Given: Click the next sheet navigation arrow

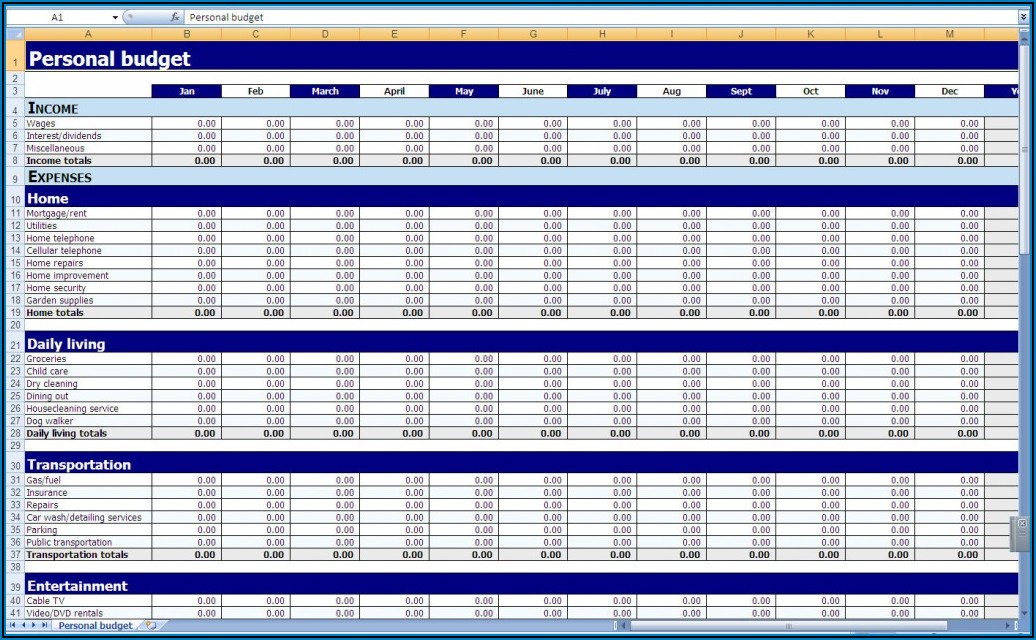Looking at the screenshot, I should [35, 625].
